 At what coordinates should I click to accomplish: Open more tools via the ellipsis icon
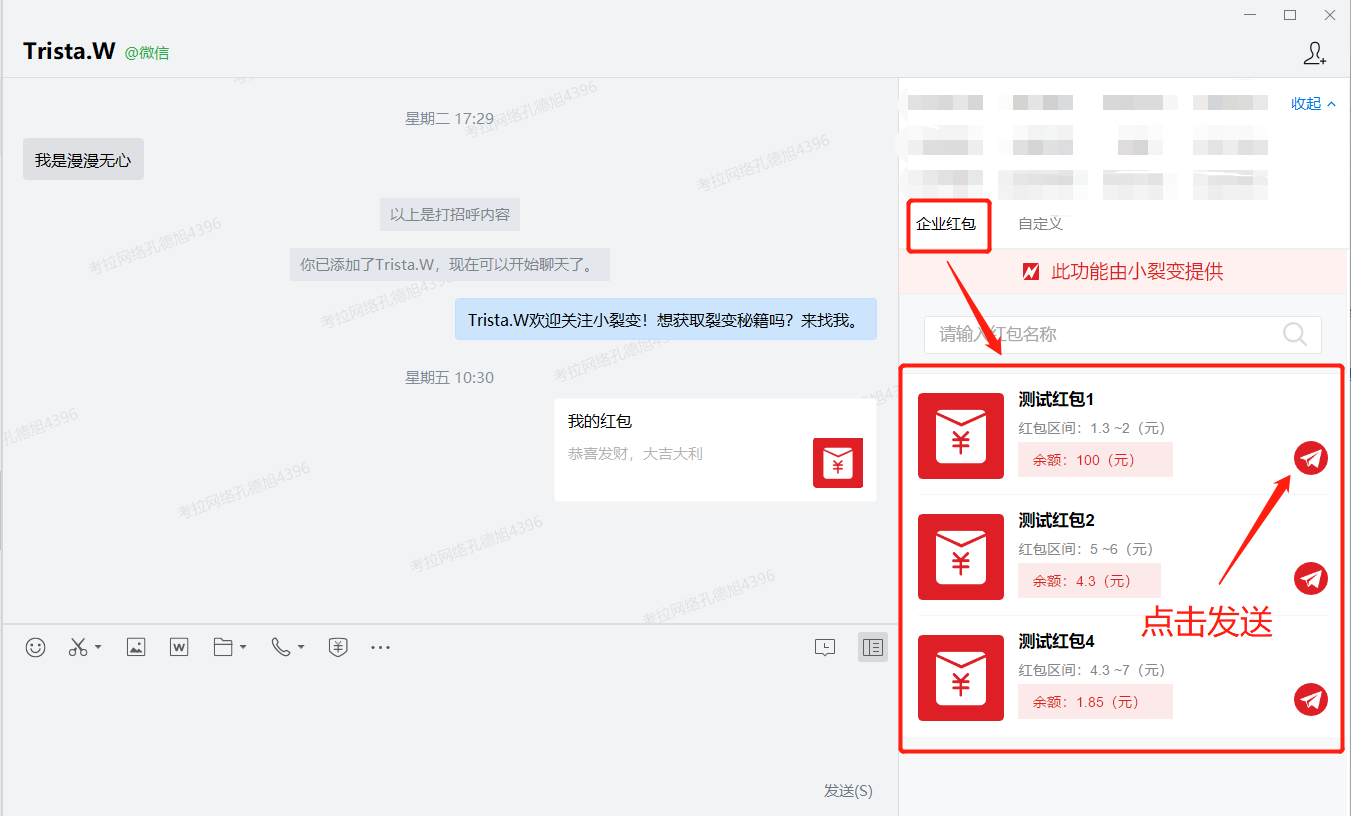pyautogui.click(x=380, y=647)
